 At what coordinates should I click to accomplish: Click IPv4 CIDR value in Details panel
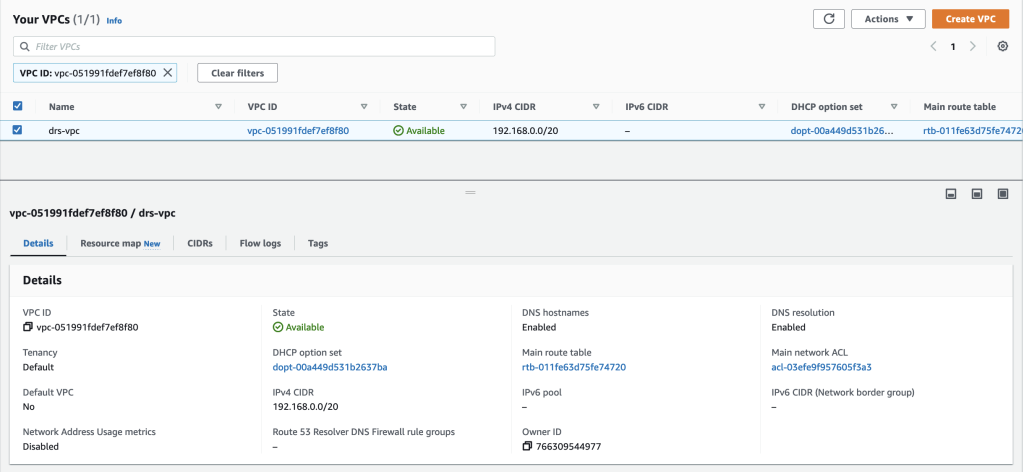(x=305, y=407)
